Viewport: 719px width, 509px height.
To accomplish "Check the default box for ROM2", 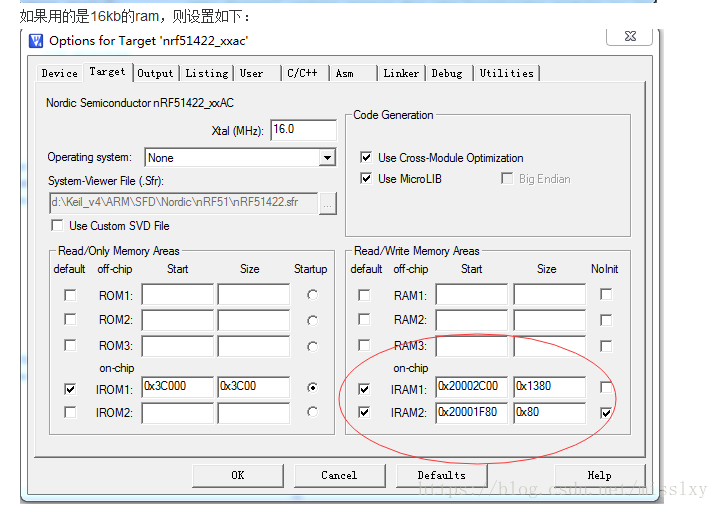I will (x=70, y=319).
